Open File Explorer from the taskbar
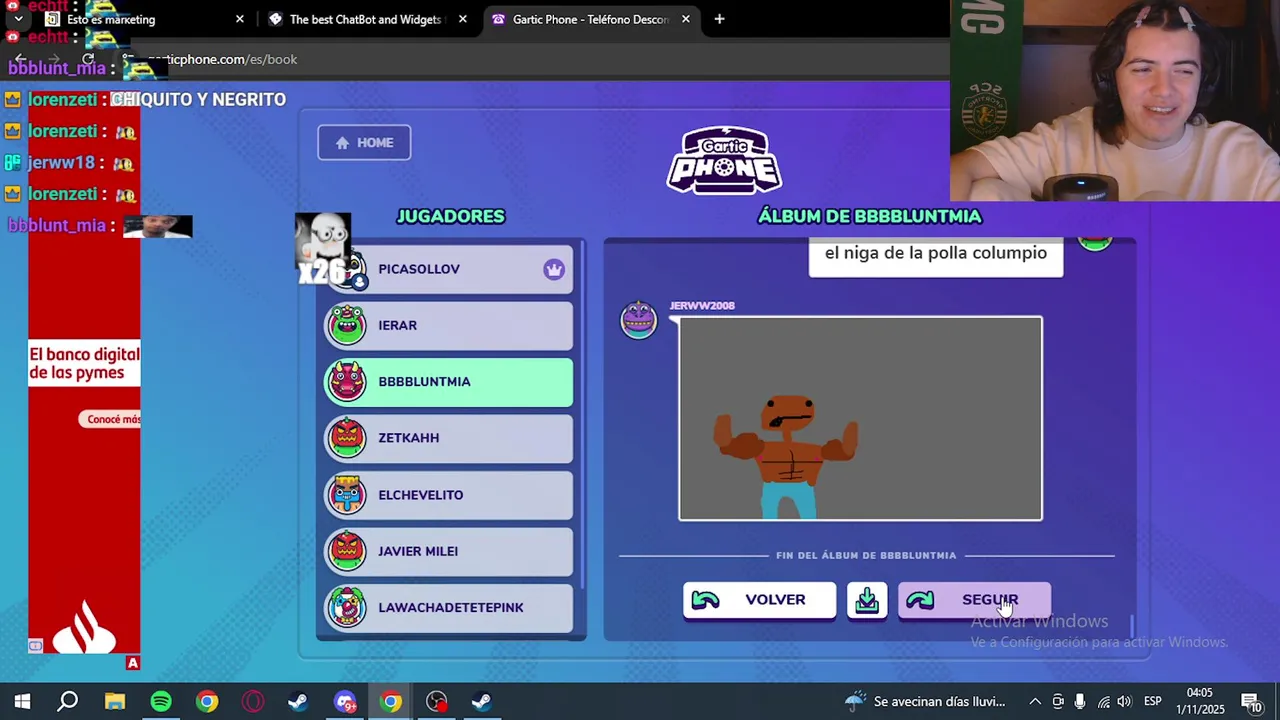Image resolution: width=1280 pixels, height=720 pixels. click(115, 701)
